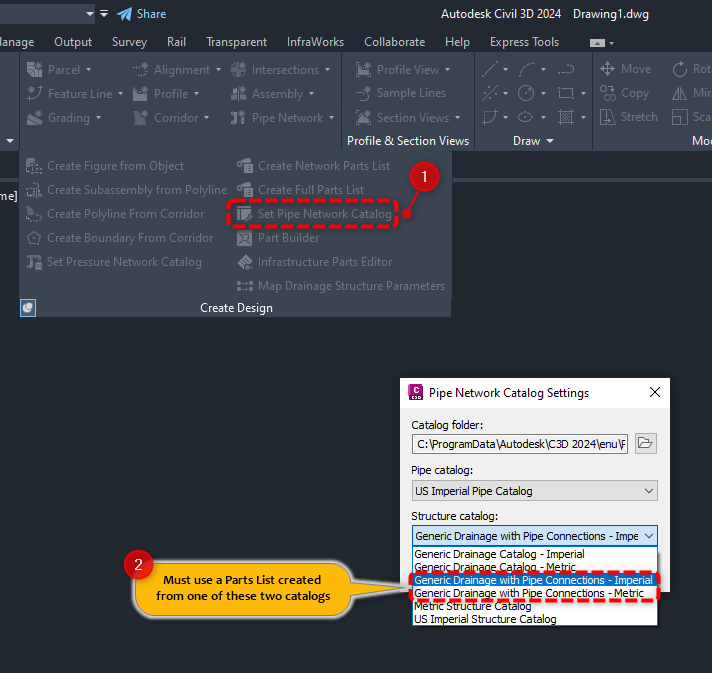
Task: Click Map Drainage Structure Parameters
Action: click(x=341, y=286)
